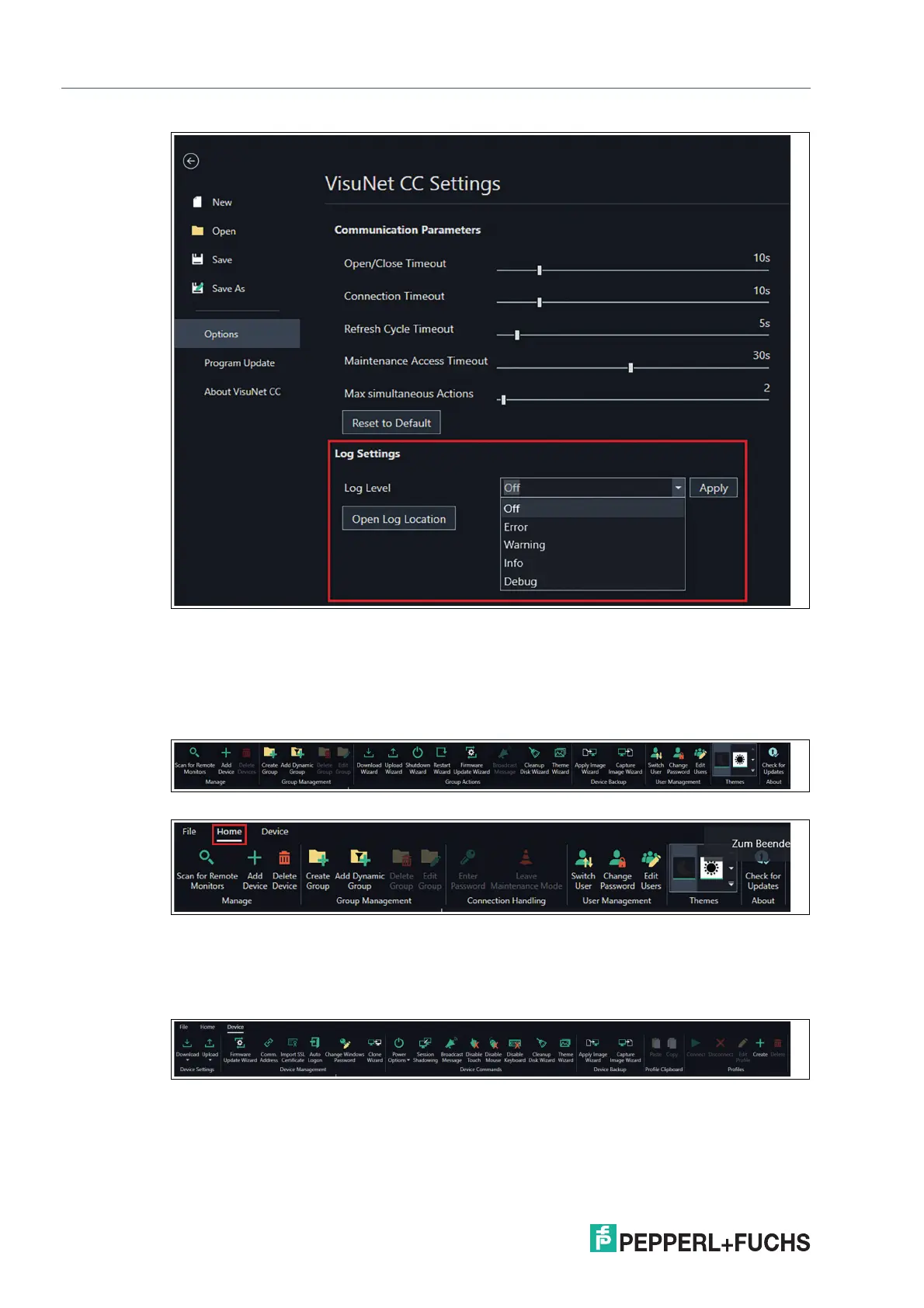Click the Open Log Location button
This screenshot has height=1308, width=924.
pyautogui.click(x=399, y=519)
